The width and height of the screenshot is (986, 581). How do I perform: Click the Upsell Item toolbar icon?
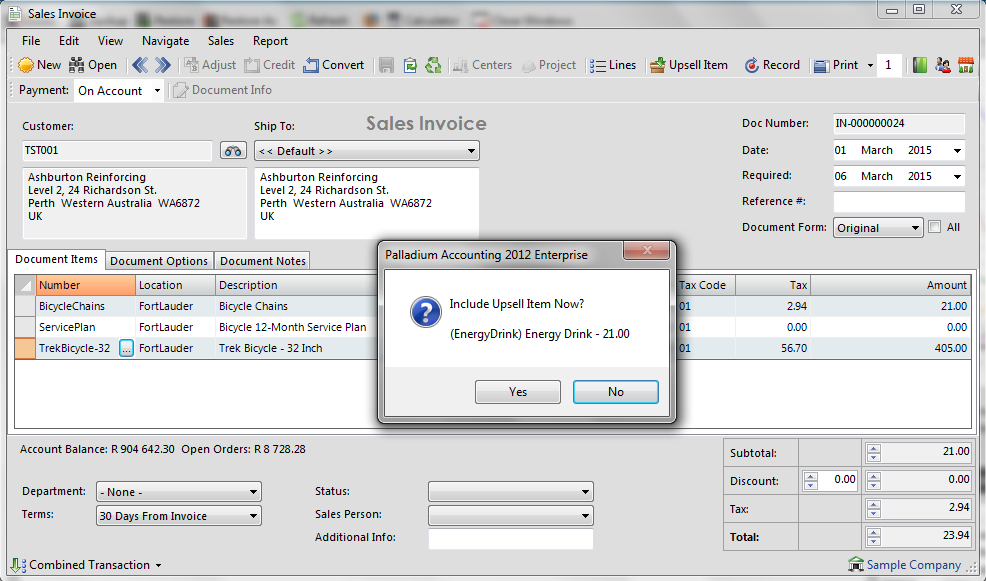coord(658,65)
